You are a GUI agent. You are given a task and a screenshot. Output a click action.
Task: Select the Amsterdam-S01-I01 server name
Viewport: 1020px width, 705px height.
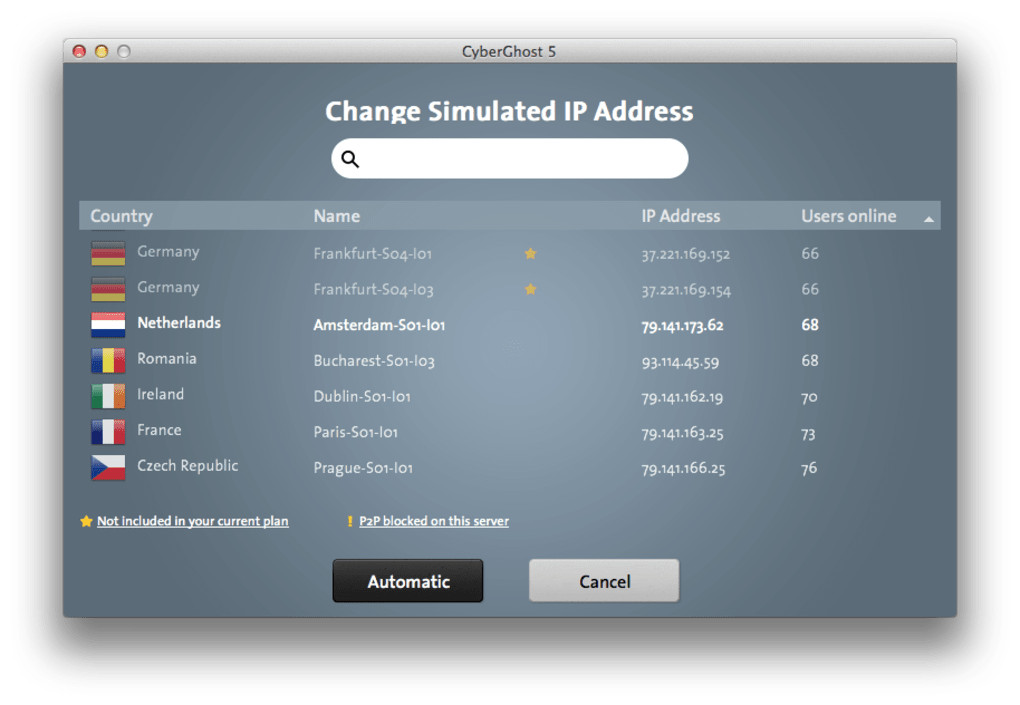tap(379, 325)
